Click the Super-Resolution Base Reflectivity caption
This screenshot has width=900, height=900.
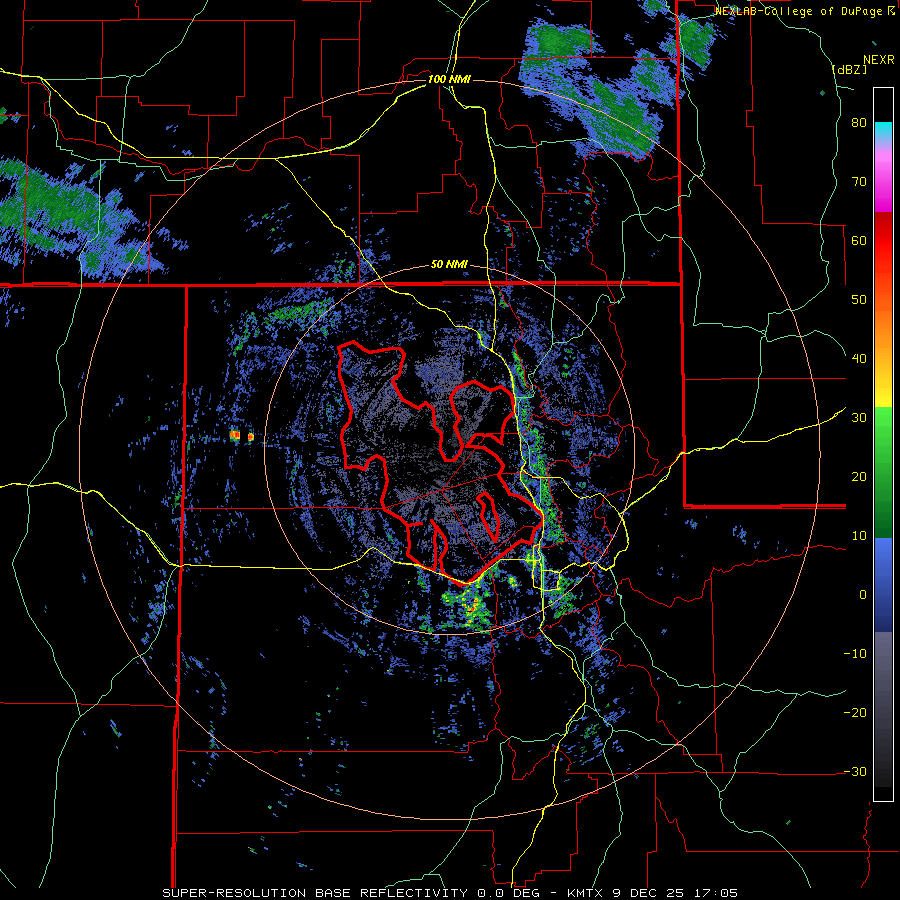point(449,893)
